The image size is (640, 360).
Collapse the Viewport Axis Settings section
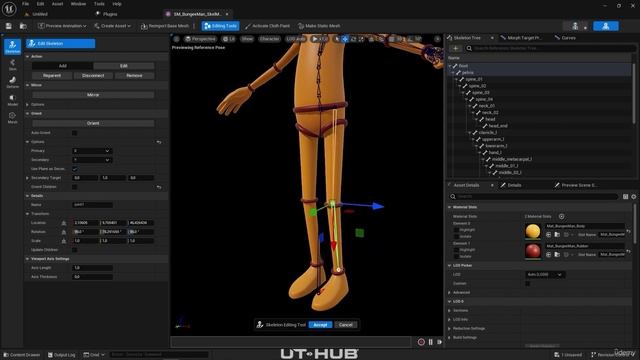click(27, 259)
